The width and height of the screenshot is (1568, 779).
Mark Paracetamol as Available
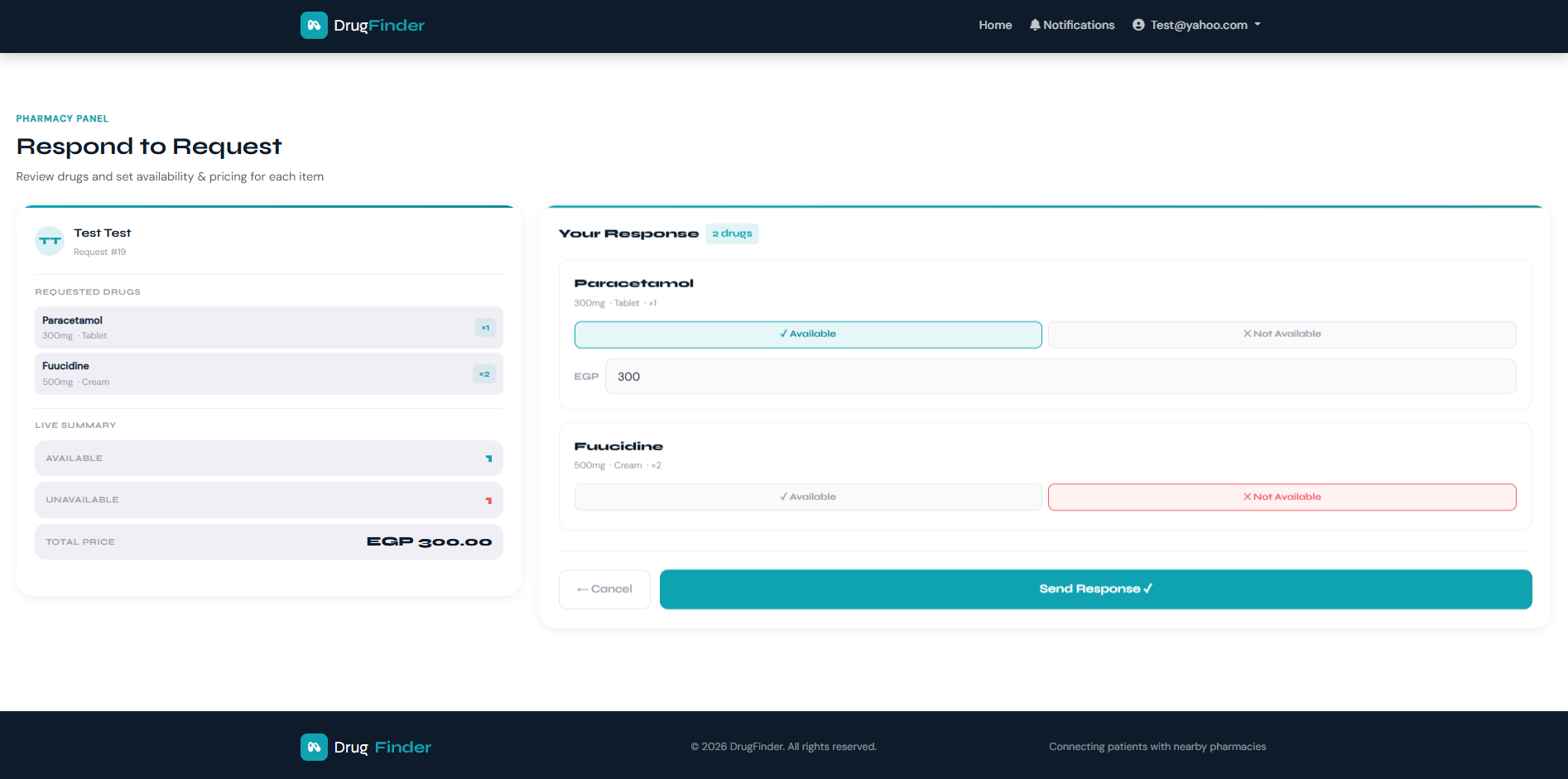pos(807,334)
